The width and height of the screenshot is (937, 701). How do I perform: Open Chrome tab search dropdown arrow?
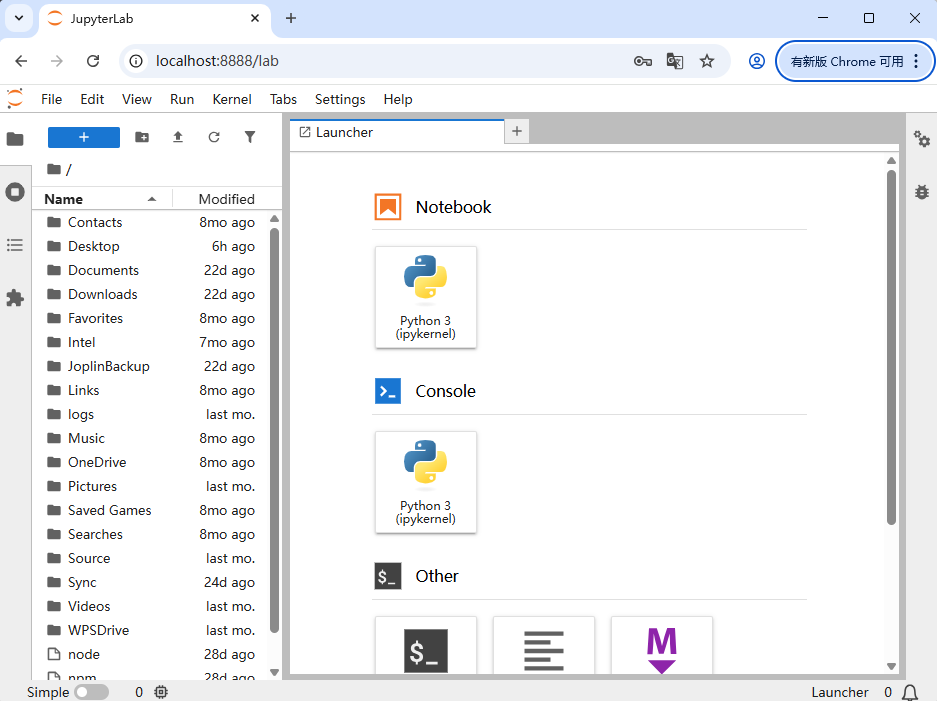tap(19, 18)
